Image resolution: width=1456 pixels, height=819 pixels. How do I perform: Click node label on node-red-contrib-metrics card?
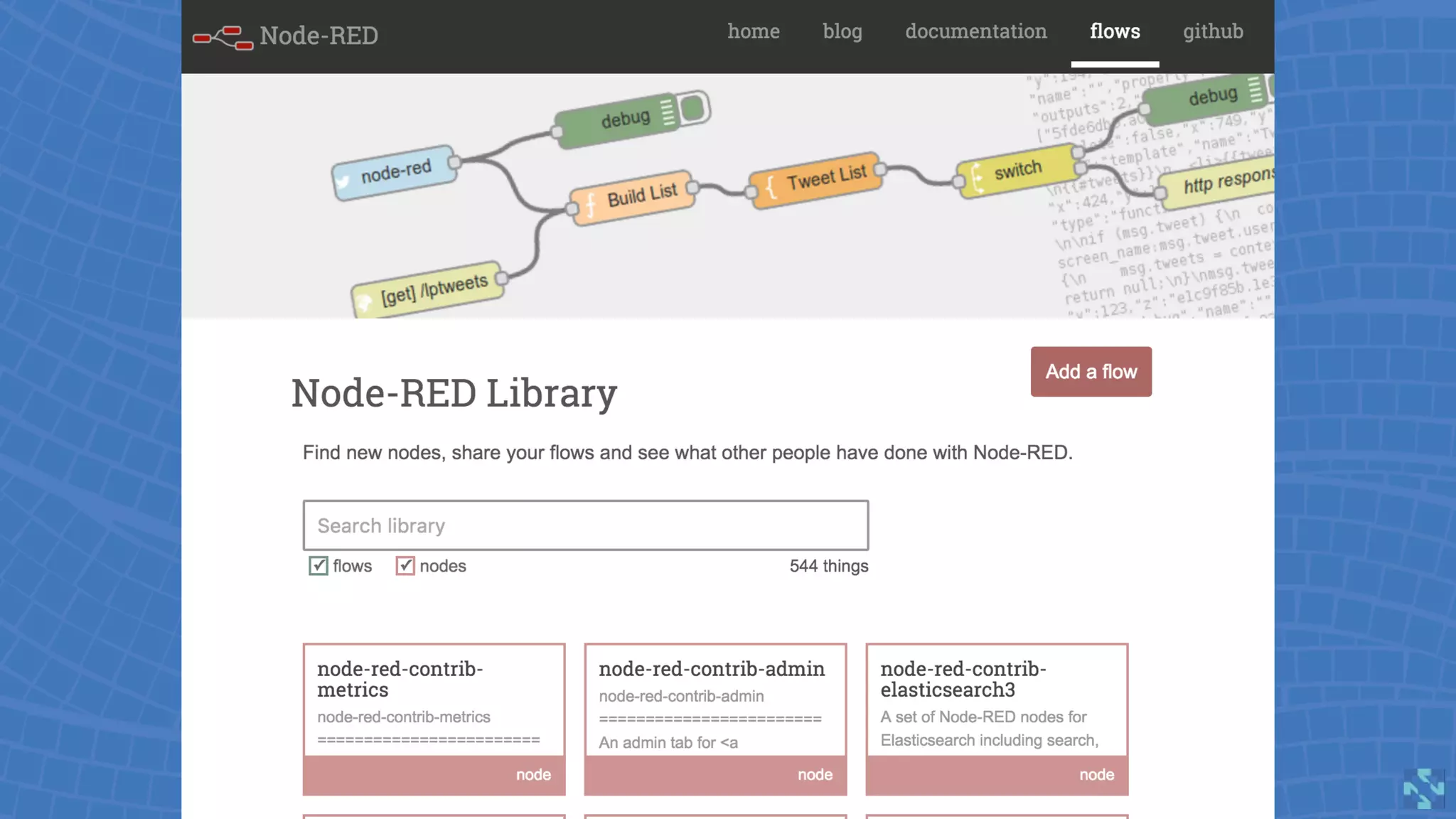pyautogui.click(x=533, y=775)
